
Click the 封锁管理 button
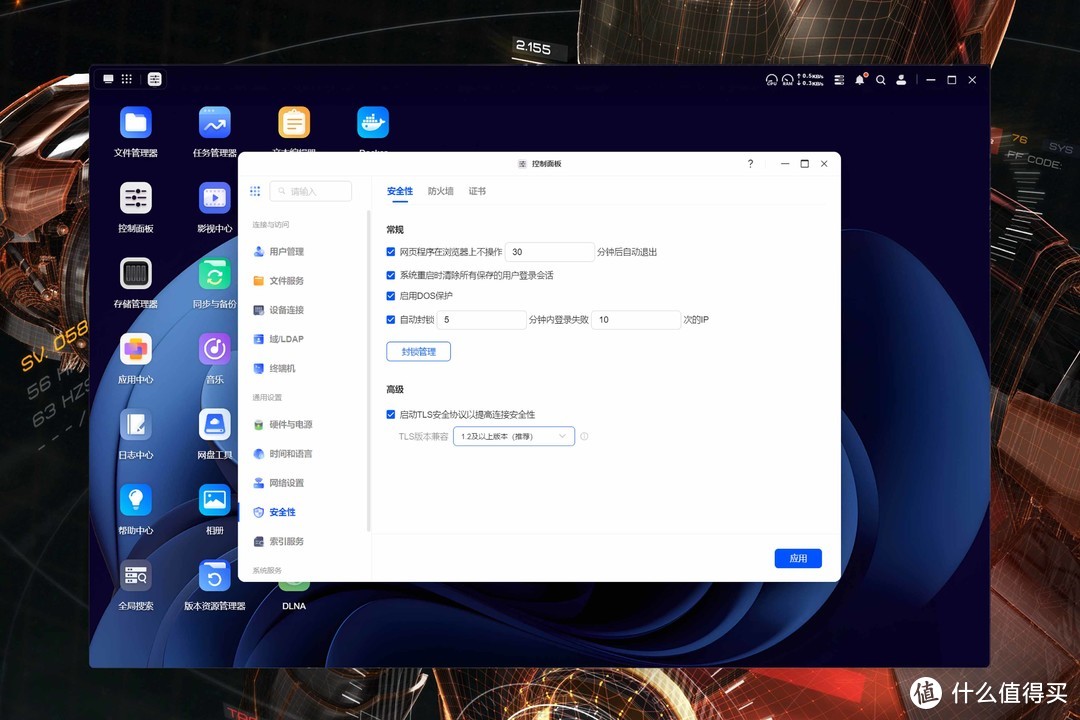coord(418,351)
